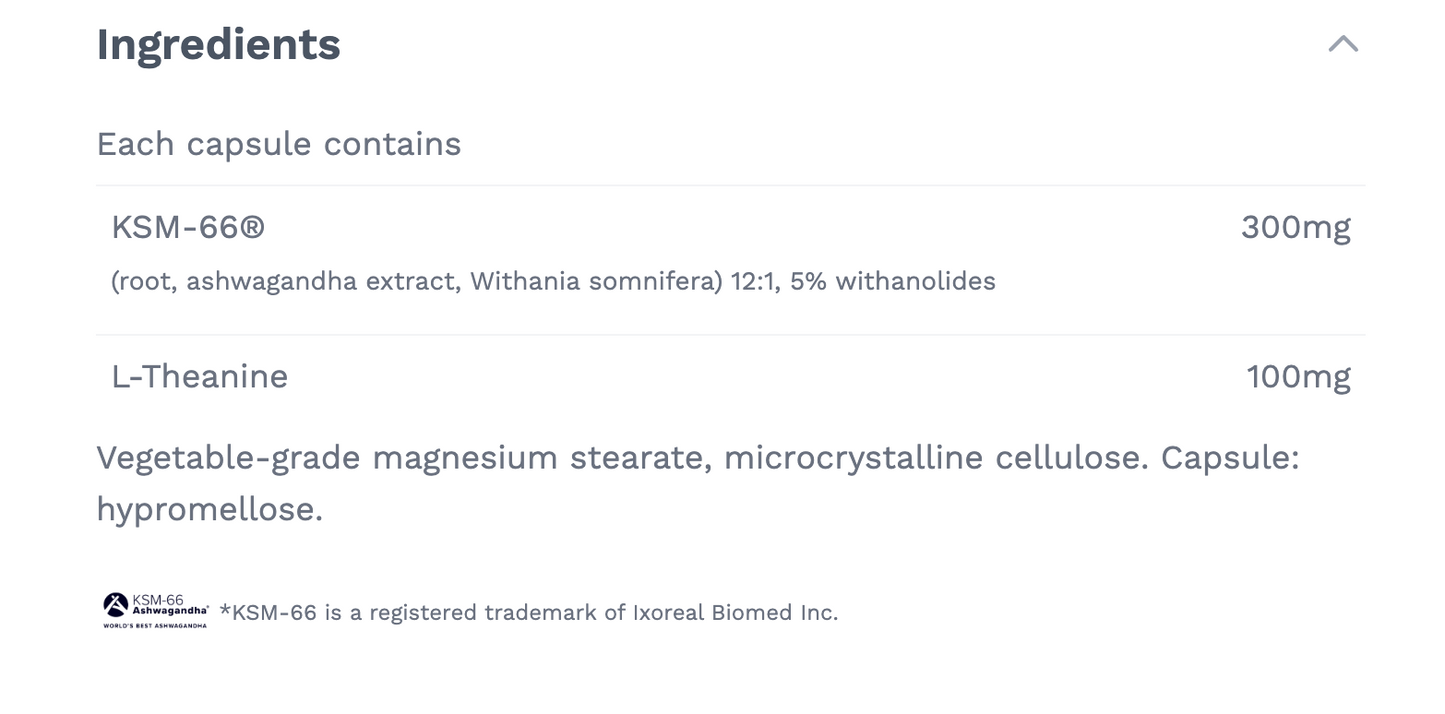Click the 100mg amount next to L-Theanine
Image resolution: width=1445 pixels, height=714 pixels.
(1298, 376)
